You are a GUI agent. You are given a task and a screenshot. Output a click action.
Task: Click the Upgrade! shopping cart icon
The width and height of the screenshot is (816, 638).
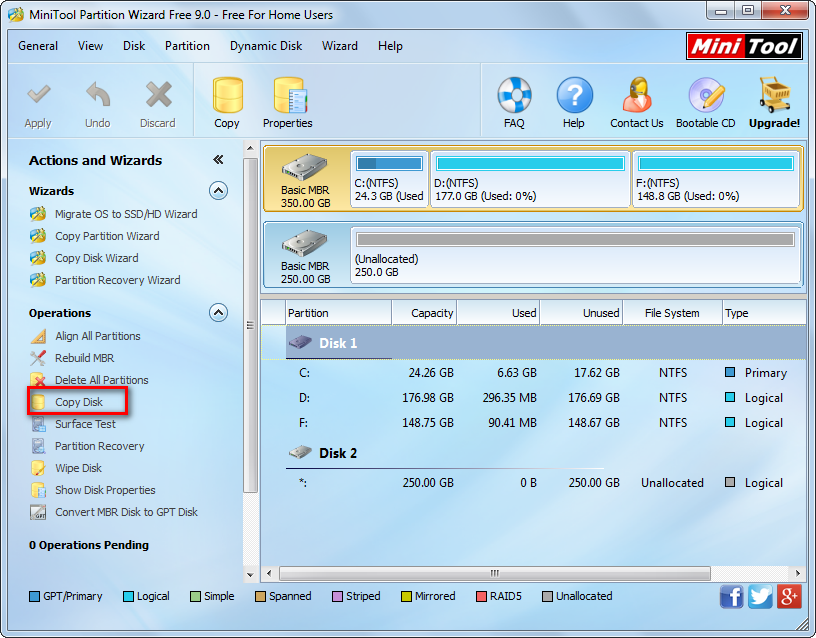774,95
